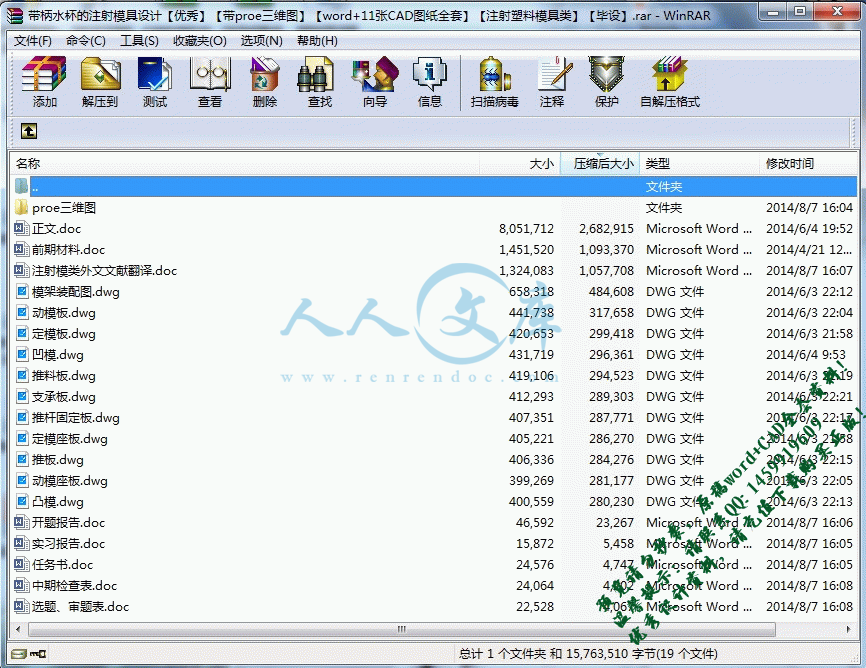The image size is (866, 668).
Task: Open the 帮助(H) menu
Action: coord(317,40)
